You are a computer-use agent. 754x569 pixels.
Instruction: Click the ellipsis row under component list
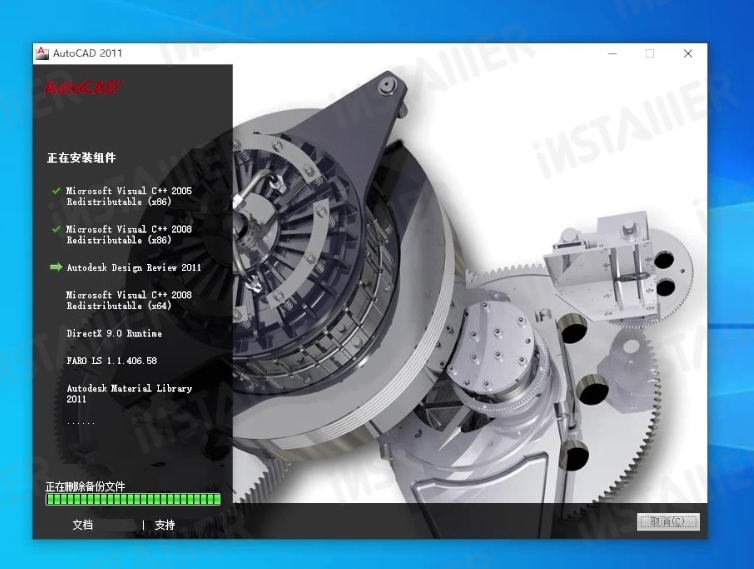point(81,423)
